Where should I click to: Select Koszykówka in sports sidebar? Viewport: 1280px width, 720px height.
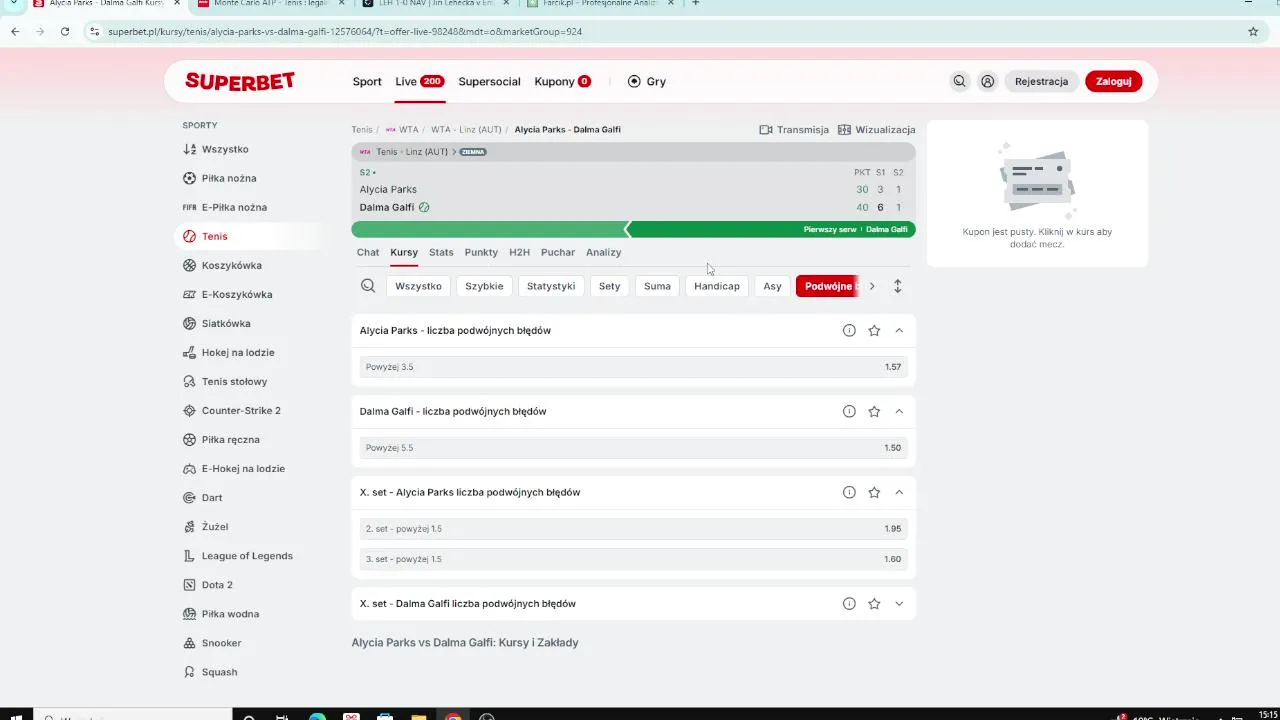coord(231,265)
